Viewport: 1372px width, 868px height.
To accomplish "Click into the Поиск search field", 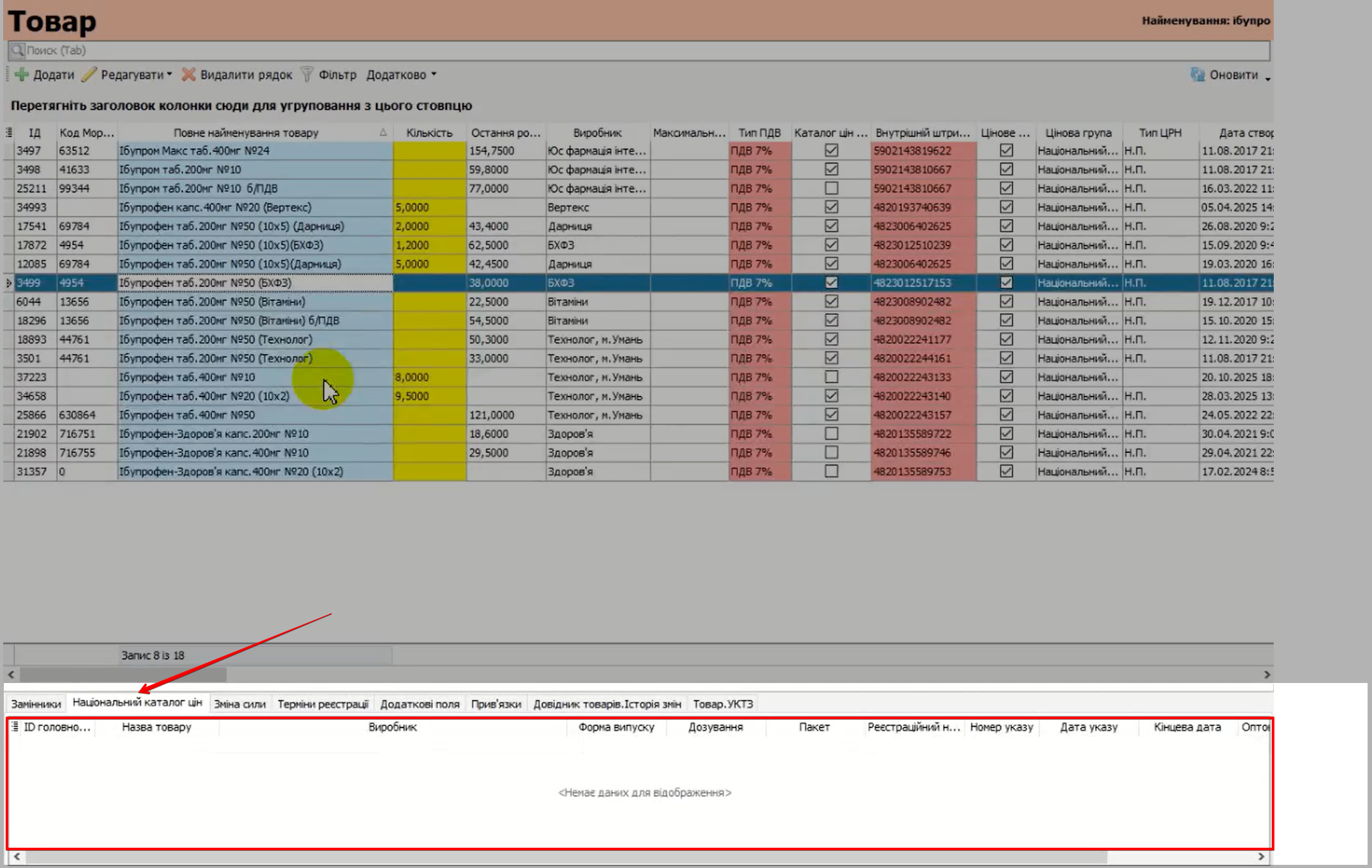I will (x=634, y=50).
